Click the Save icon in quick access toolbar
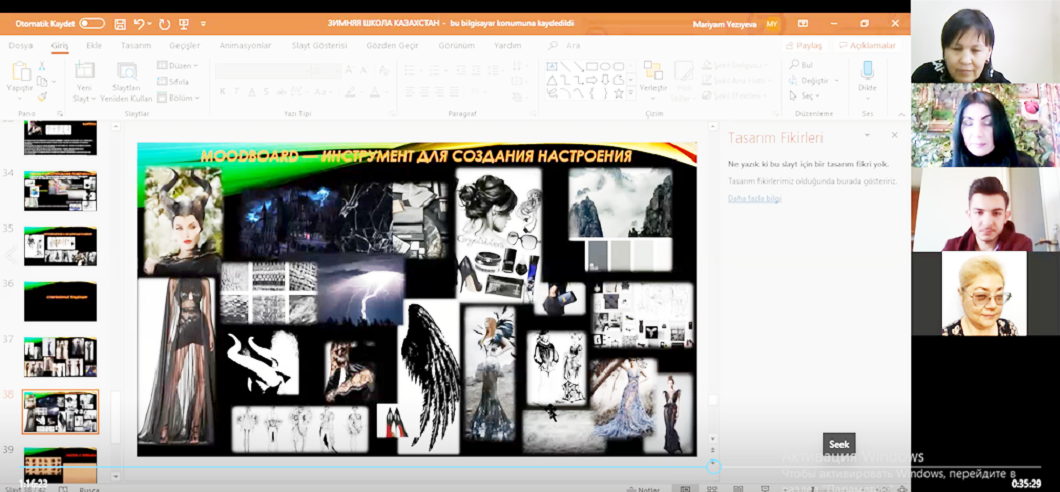1060x492 pixels. click(120, 23)
